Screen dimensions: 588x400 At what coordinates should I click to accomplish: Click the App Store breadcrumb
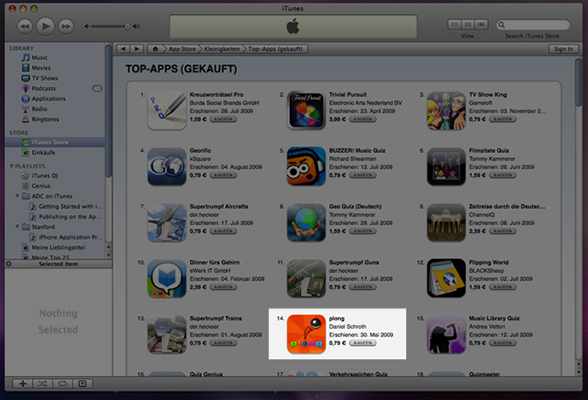(182, 49)
